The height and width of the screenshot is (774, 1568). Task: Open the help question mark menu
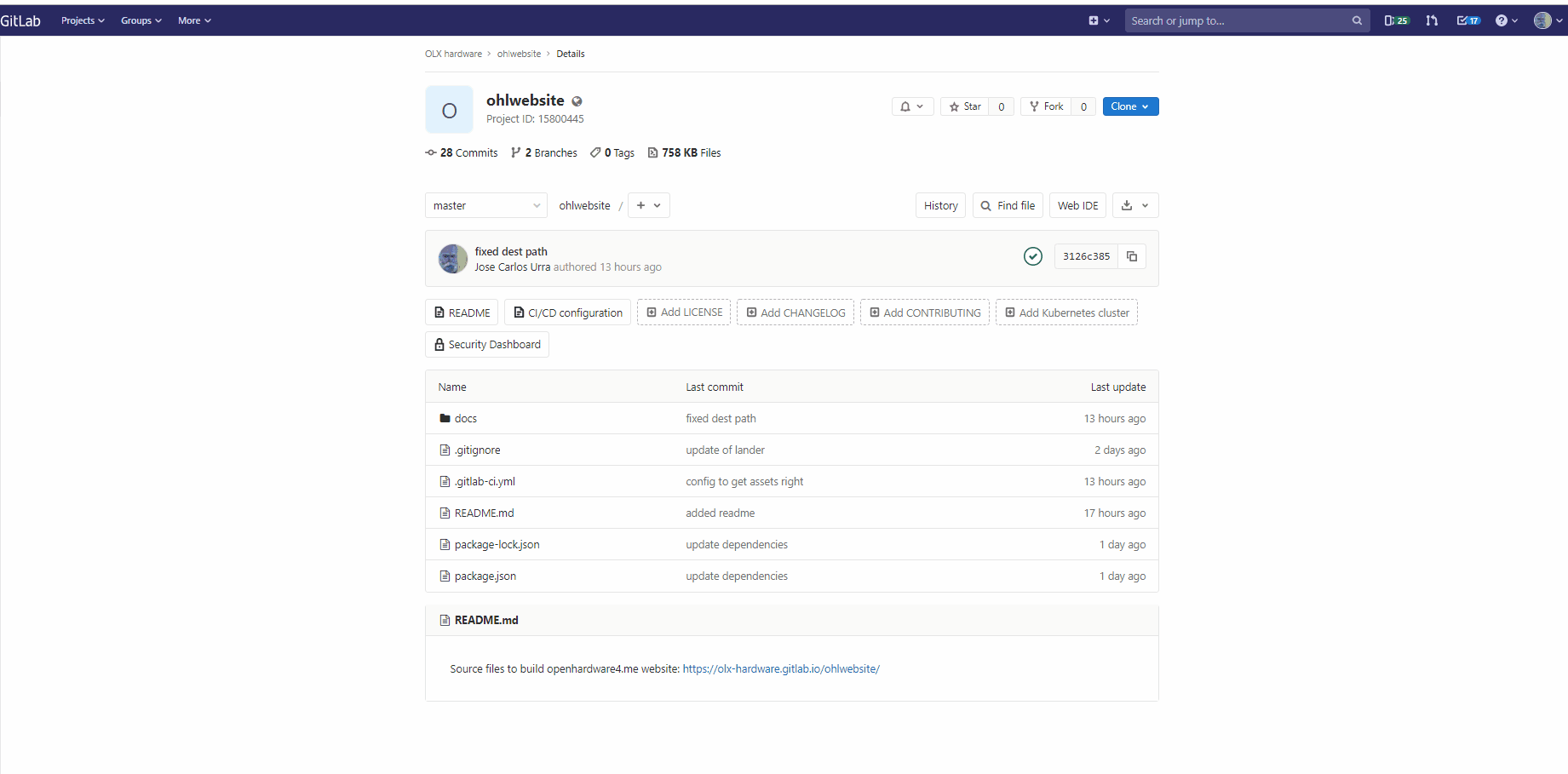(x=1506, y=20)
